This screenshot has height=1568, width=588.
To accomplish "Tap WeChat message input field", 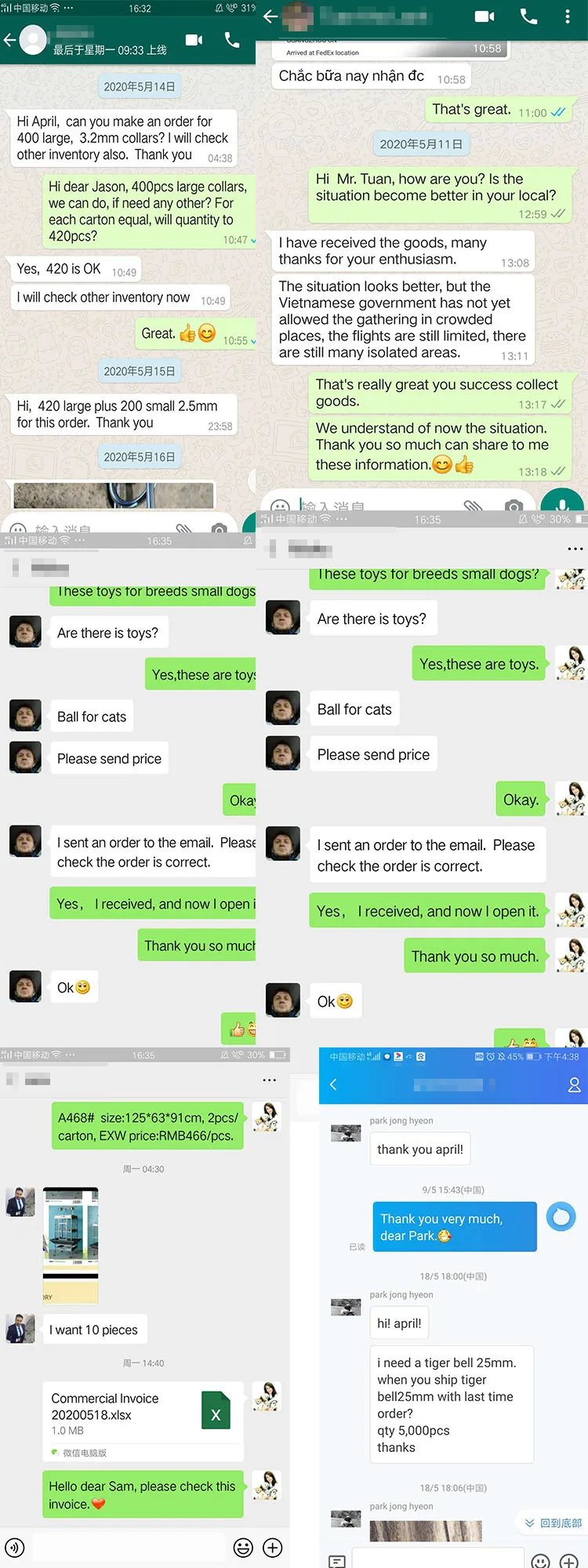I will click(x=129, y=1548).
